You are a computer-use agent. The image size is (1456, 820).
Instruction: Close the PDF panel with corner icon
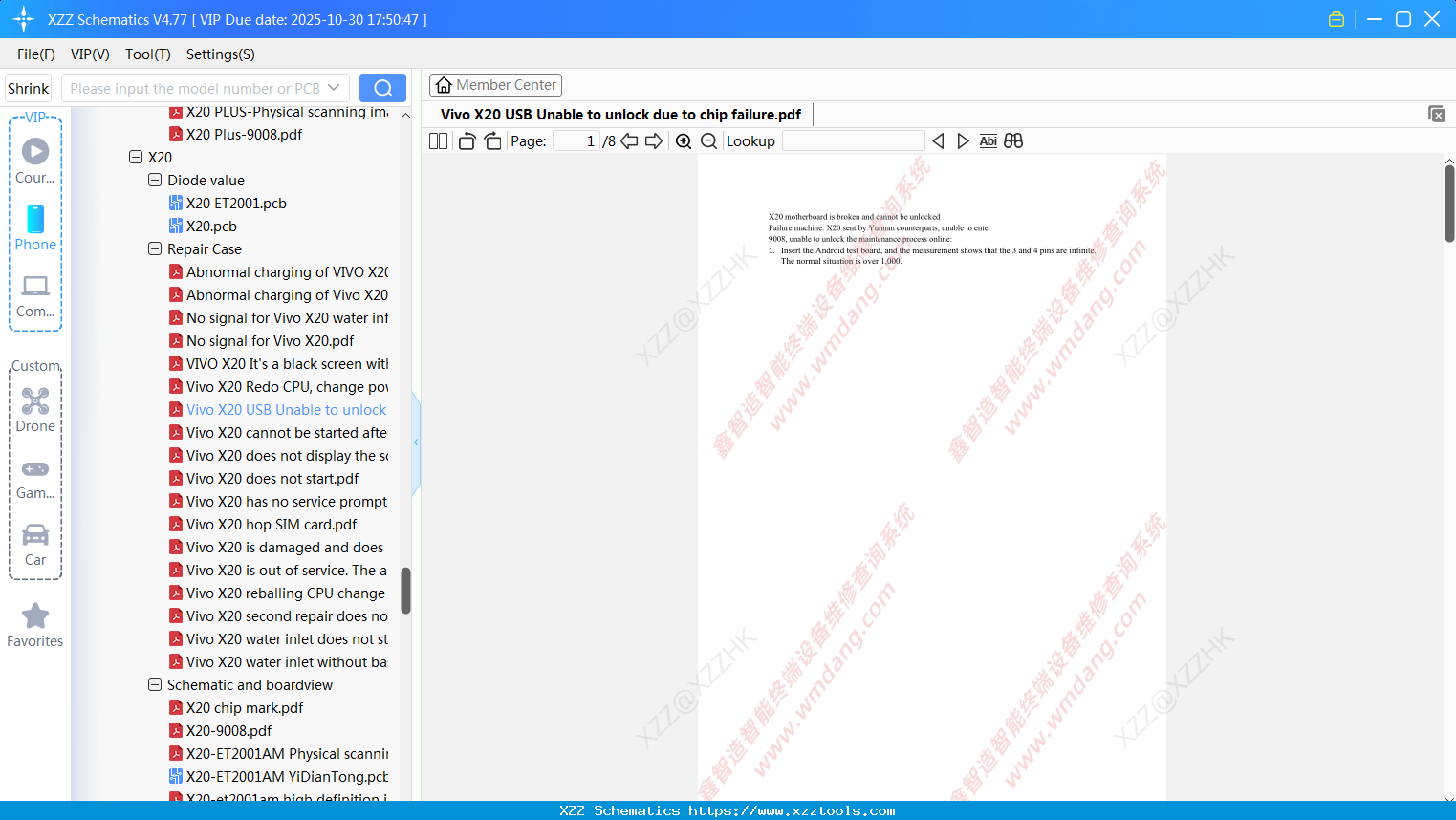pos(1437,114)
